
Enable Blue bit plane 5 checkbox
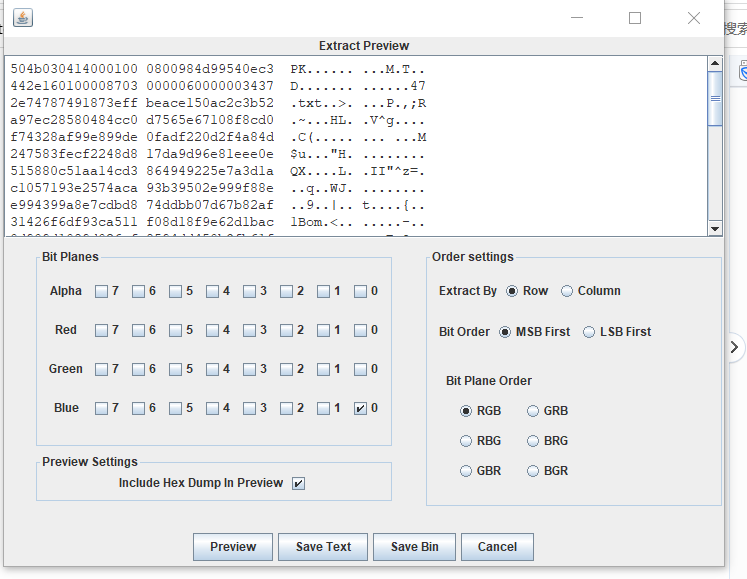175,408
